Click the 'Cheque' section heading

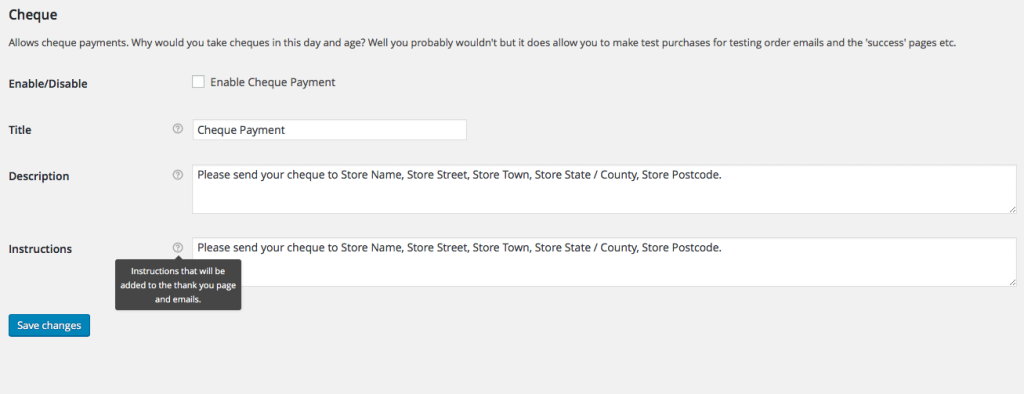point(33,13)
